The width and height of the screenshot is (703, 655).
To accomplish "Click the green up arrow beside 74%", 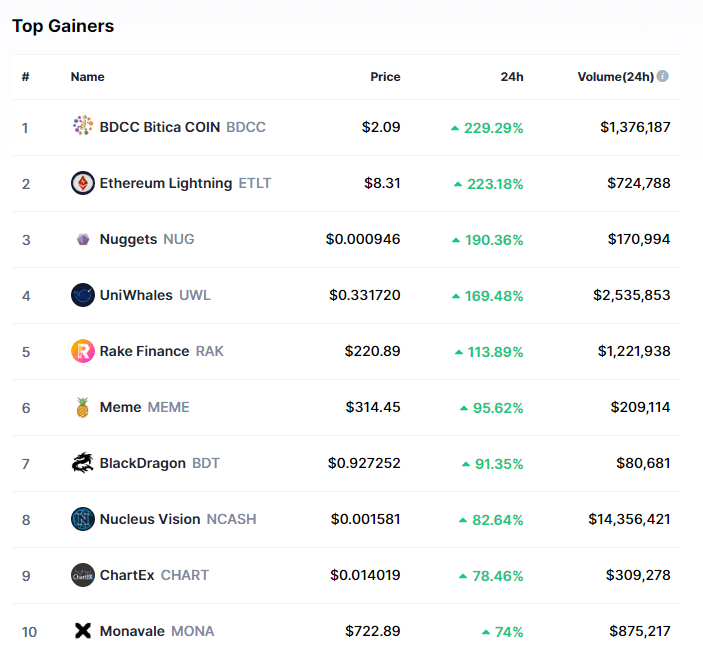I will (486, 632).
